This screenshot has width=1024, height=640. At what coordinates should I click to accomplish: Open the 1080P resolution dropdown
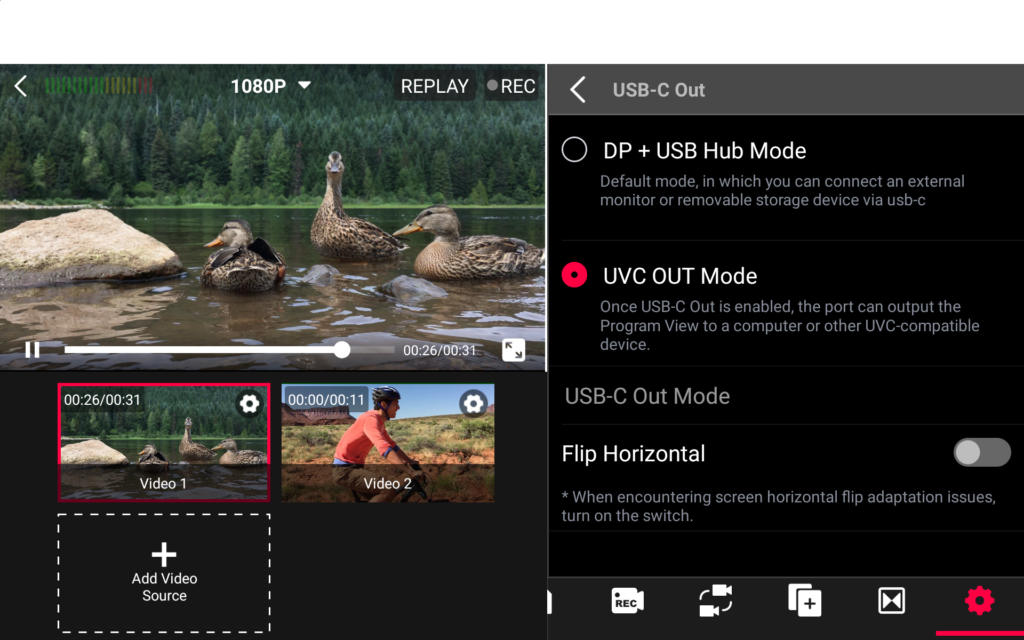coord(270,86)
